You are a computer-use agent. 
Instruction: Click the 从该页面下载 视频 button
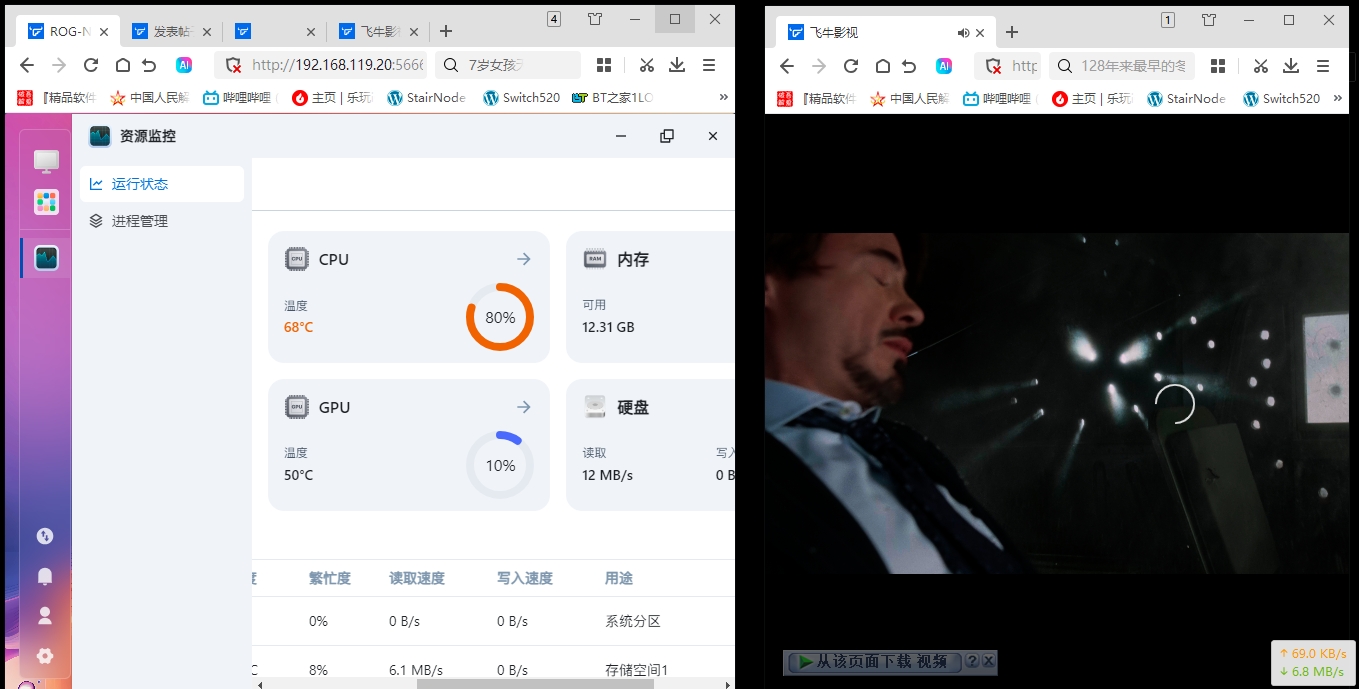pyautogui.click(x=872, y=662)
